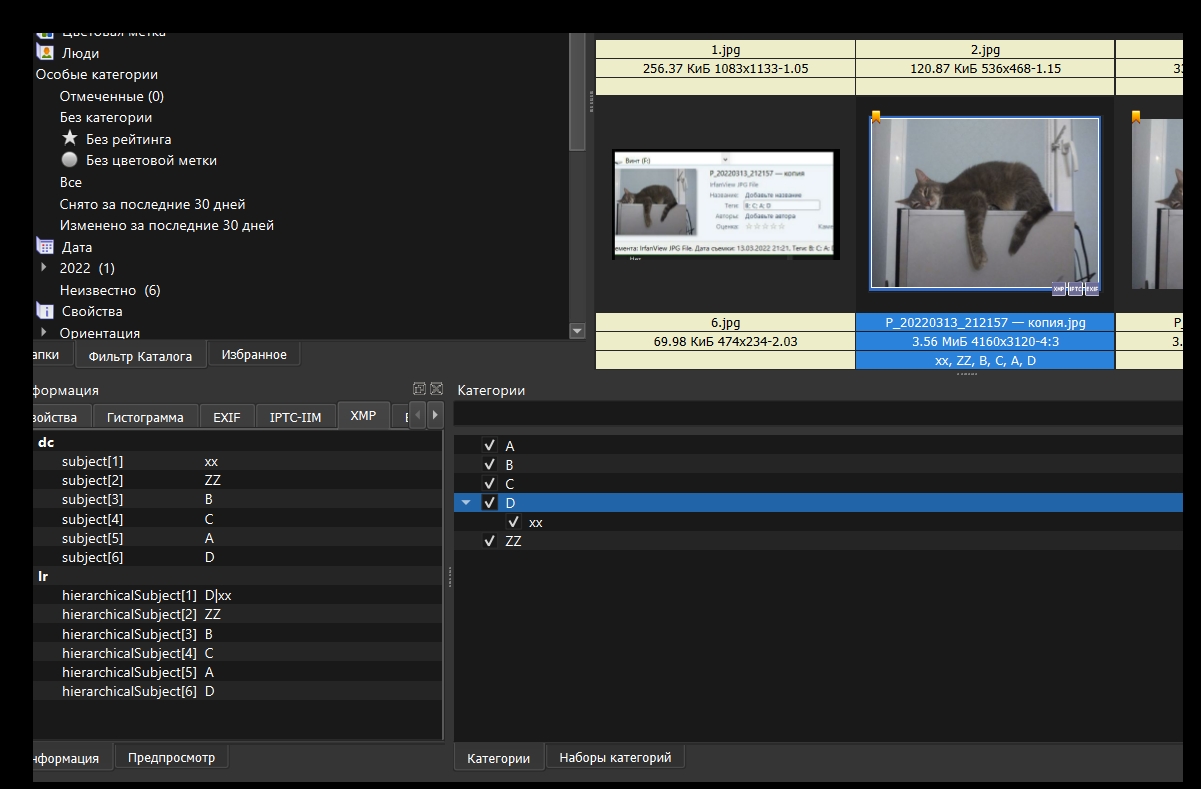This screenshot has width=1201, height=789.
Task: Expand the 'Ориентация' node
Action: (43, 332)
